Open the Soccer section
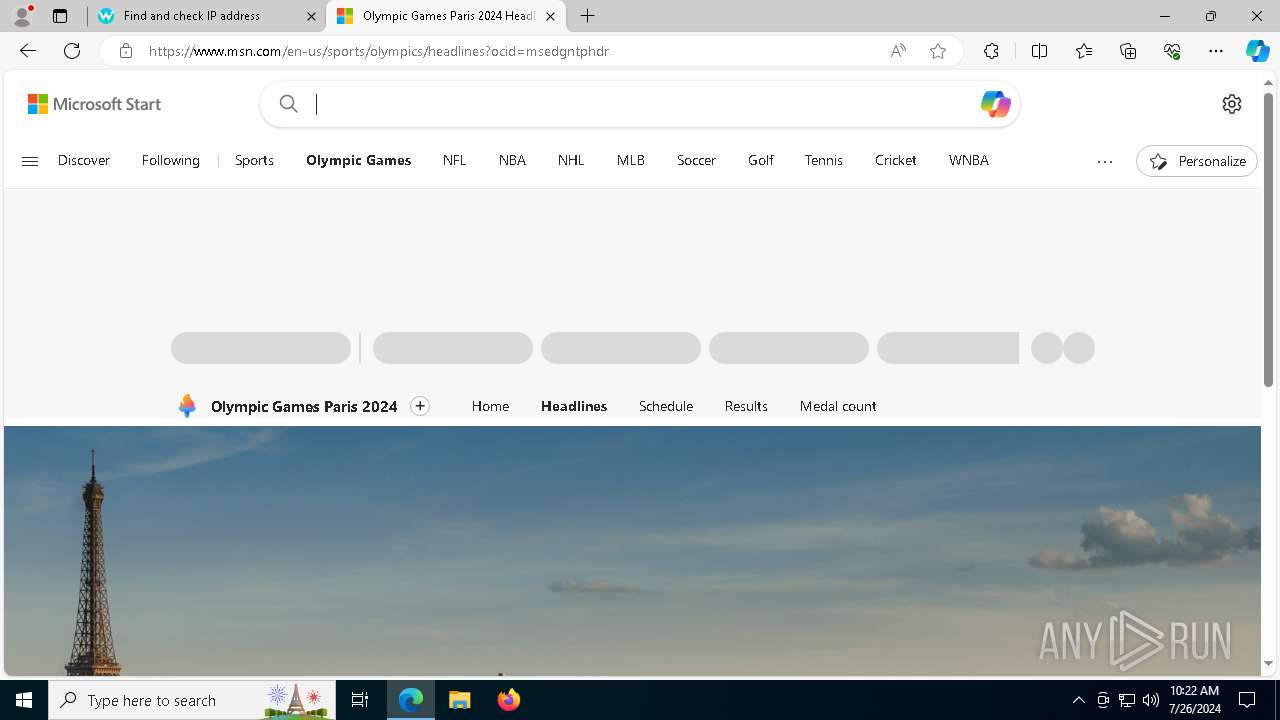1280x720 pixels. pyautogui.click(x=696, y=160)
